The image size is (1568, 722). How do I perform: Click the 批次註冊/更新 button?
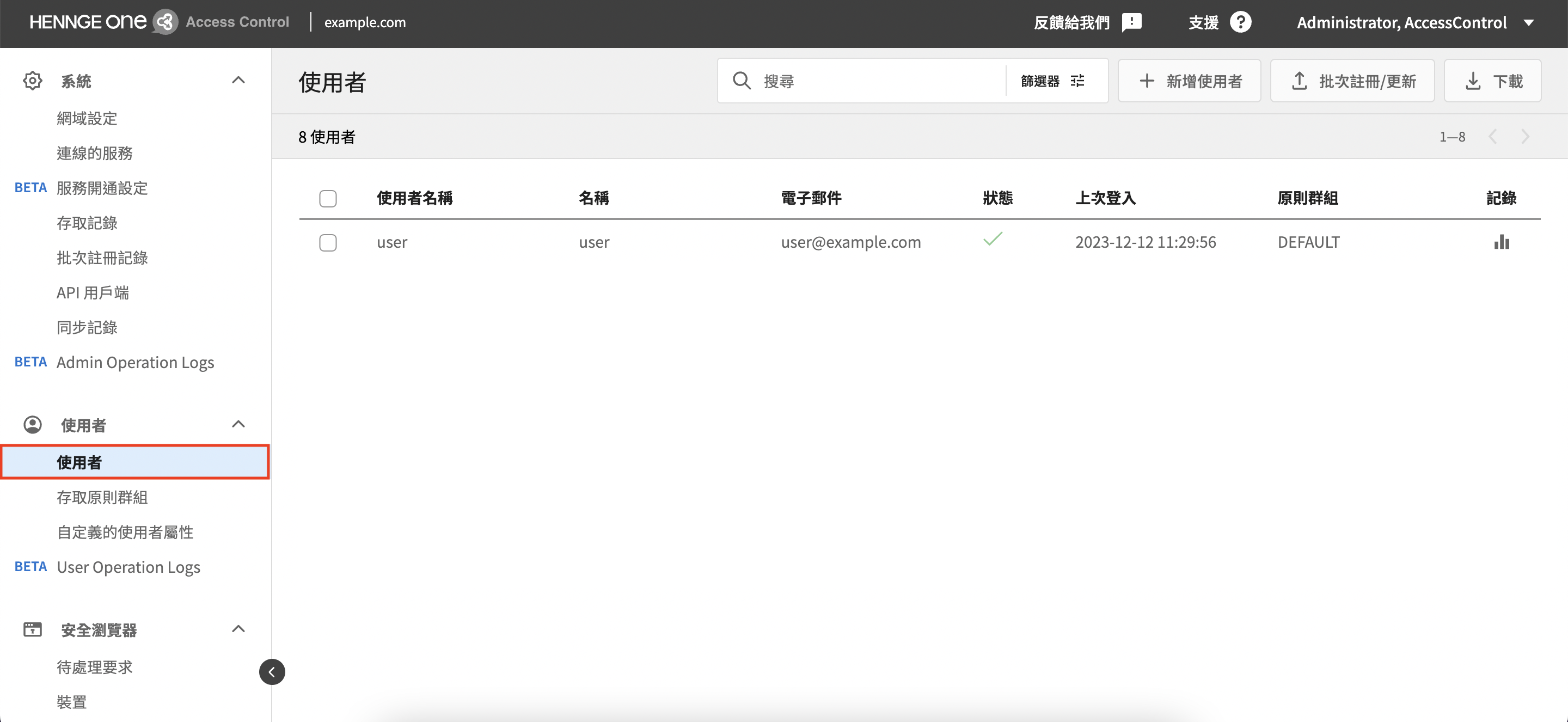click(1352, 81)
